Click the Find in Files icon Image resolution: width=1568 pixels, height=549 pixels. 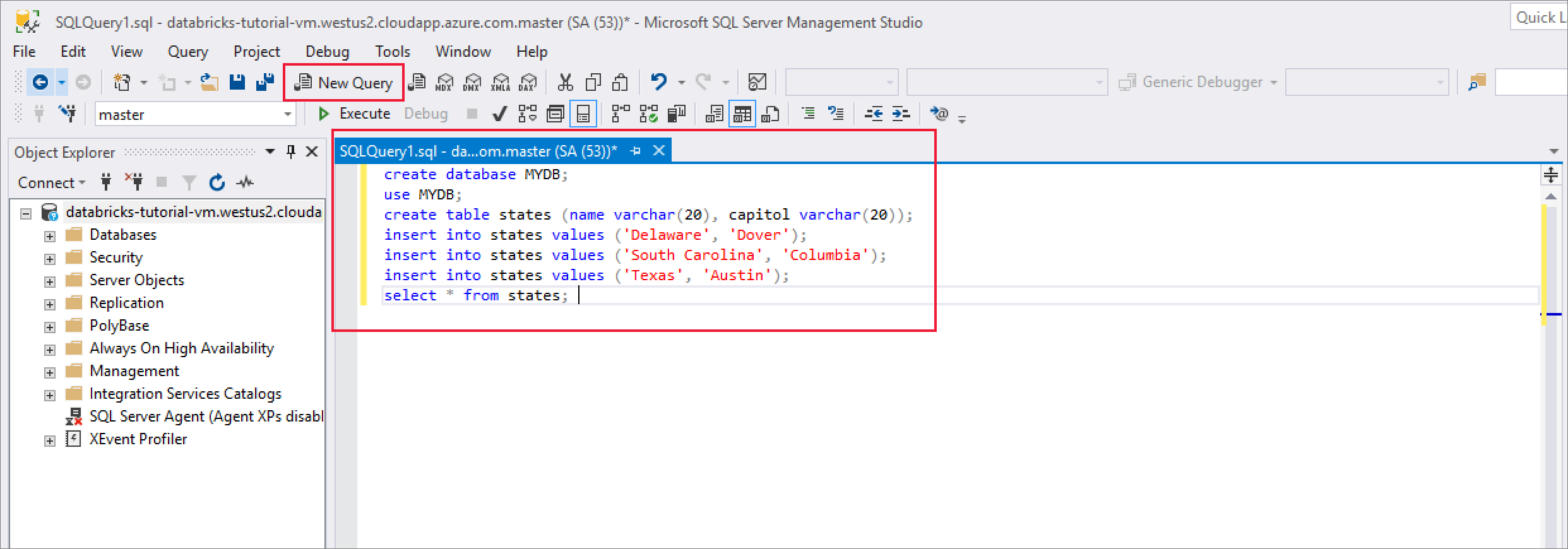(1477, 82)
